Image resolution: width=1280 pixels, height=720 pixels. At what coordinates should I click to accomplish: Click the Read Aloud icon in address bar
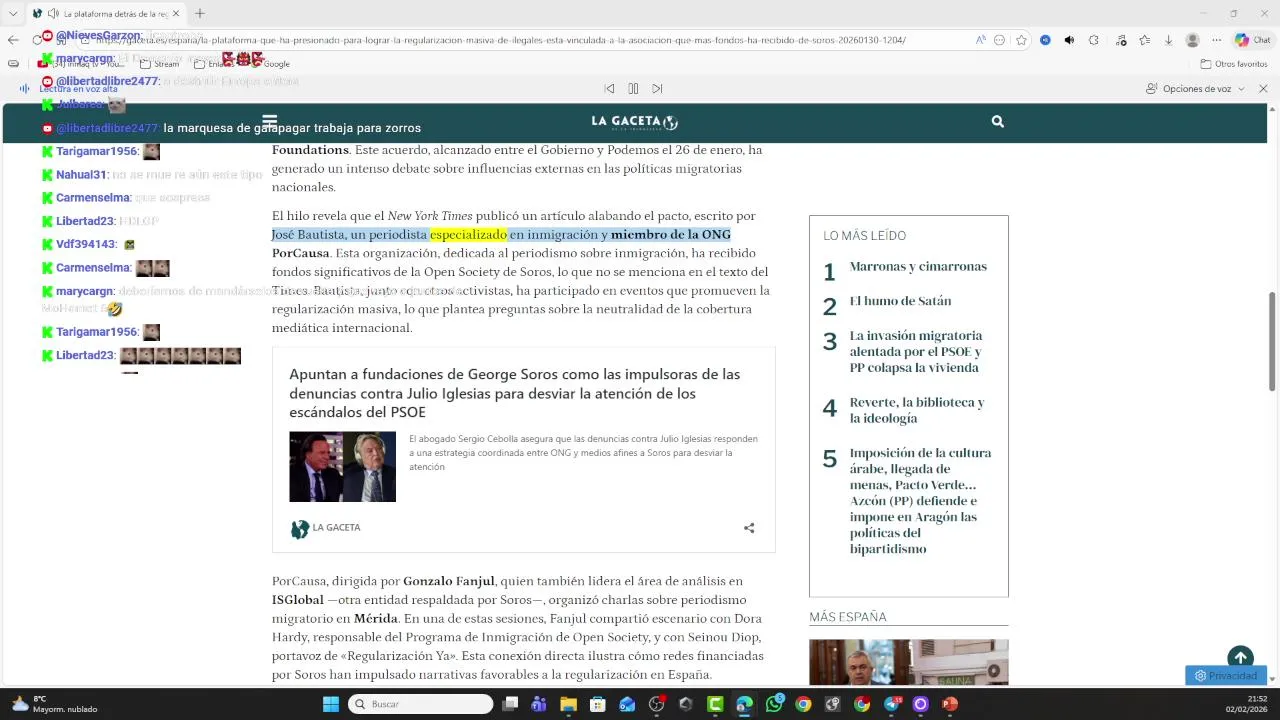tap(980, 40)
